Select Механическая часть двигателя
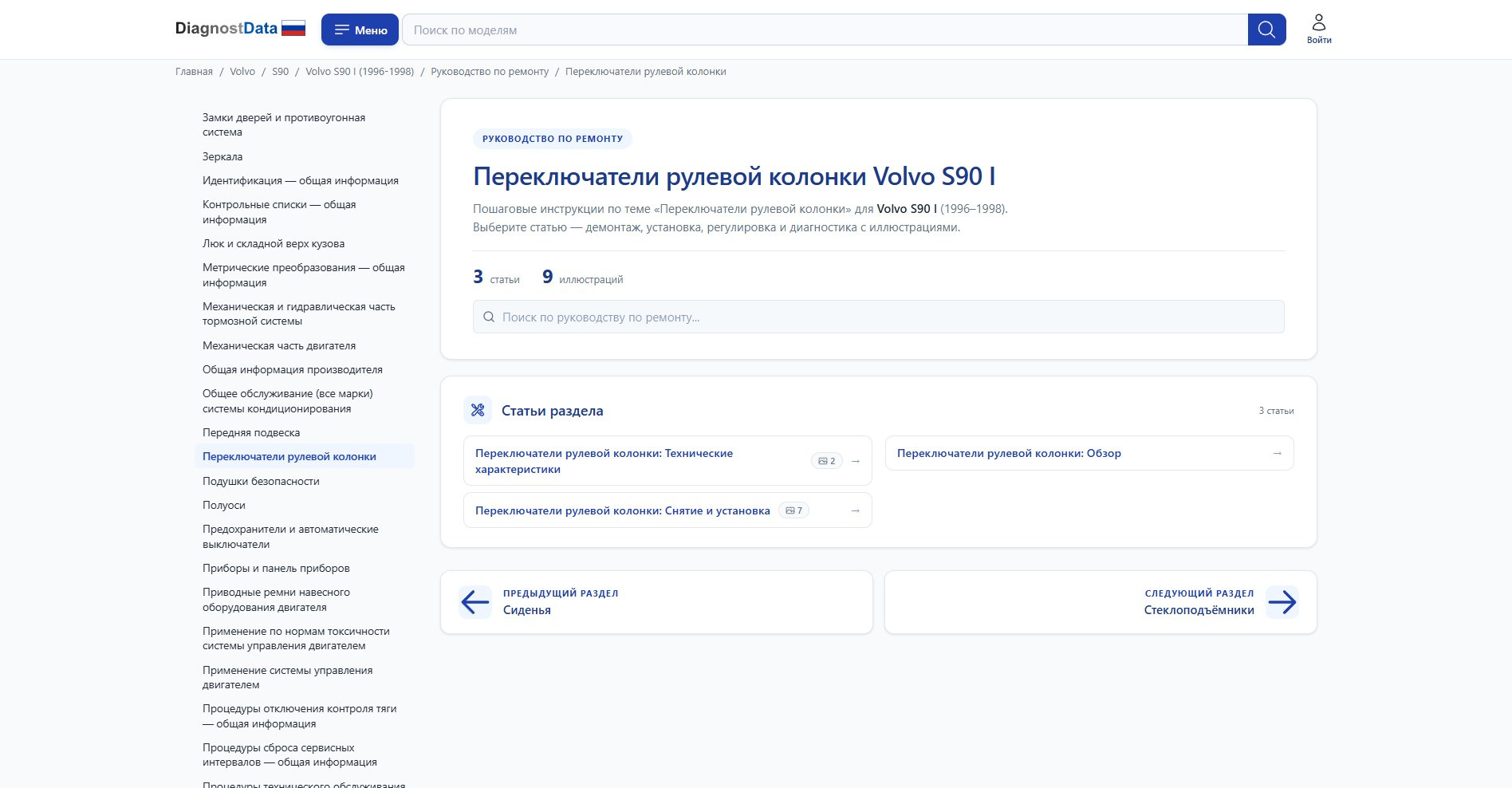1512x788 pixels. click(x=304, y=345)
